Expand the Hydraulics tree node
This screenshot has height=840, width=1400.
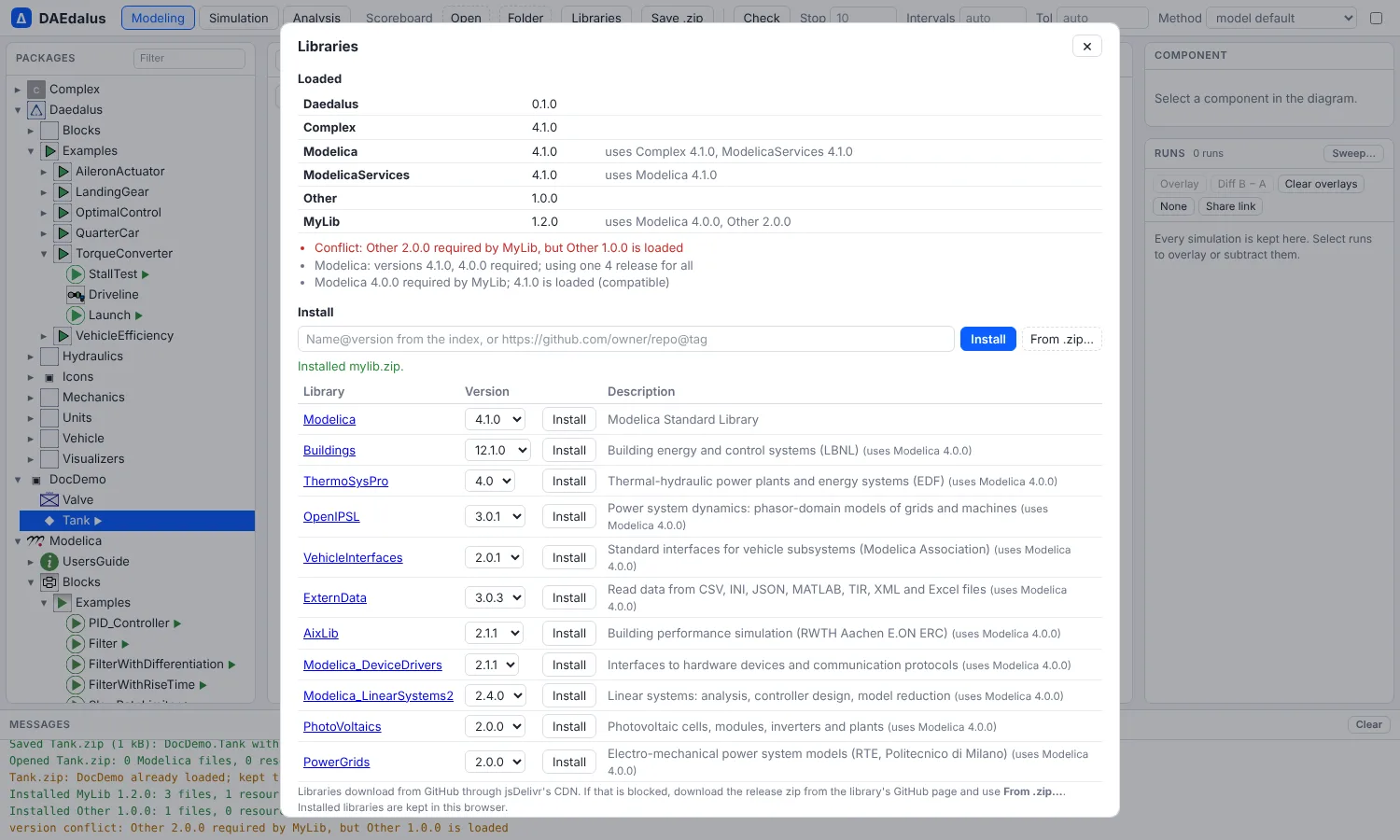click(31, 357)
